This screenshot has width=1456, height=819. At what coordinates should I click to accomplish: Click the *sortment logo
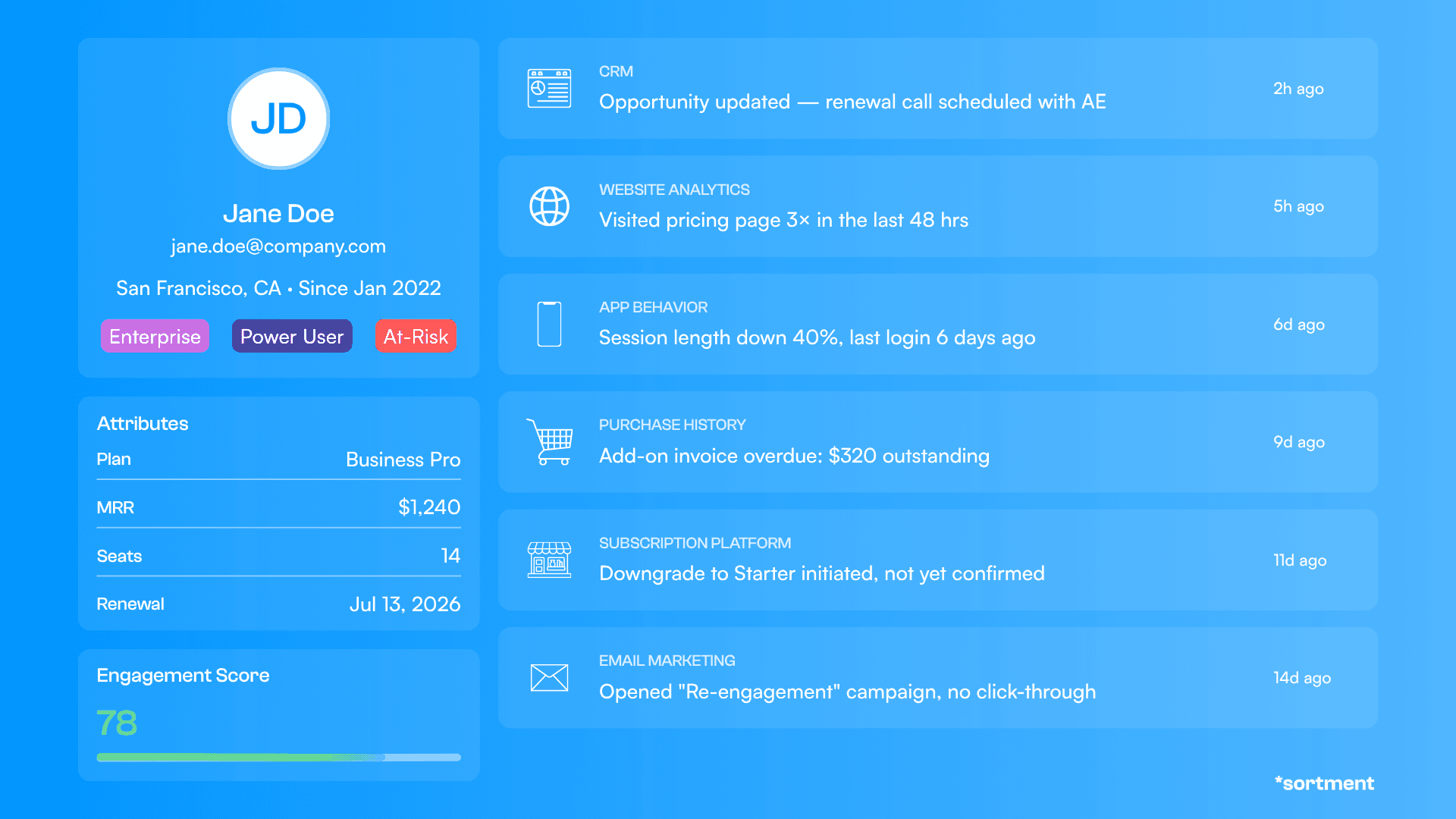click(x=1323, y=783)
